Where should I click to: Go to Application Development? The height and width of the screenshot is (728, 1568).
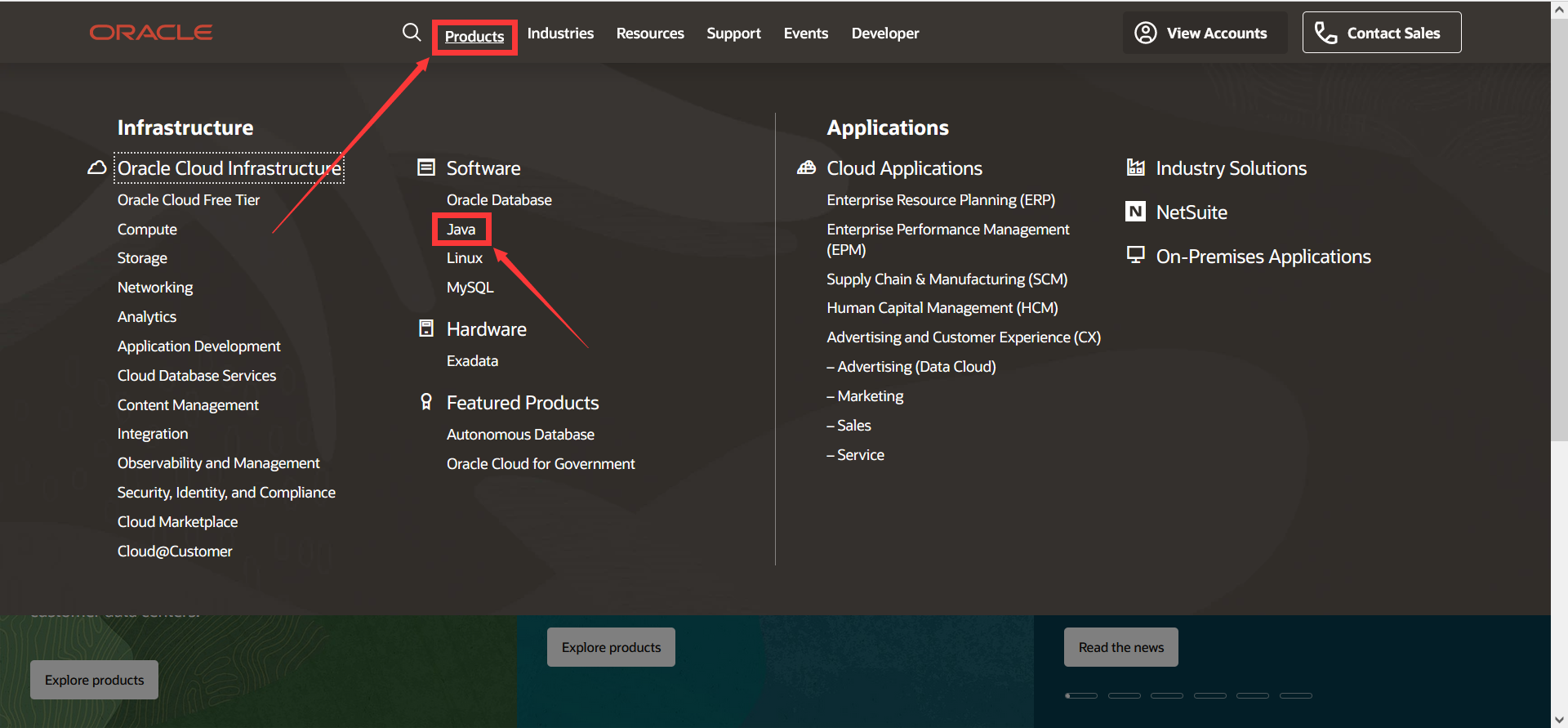pos(198,346)
